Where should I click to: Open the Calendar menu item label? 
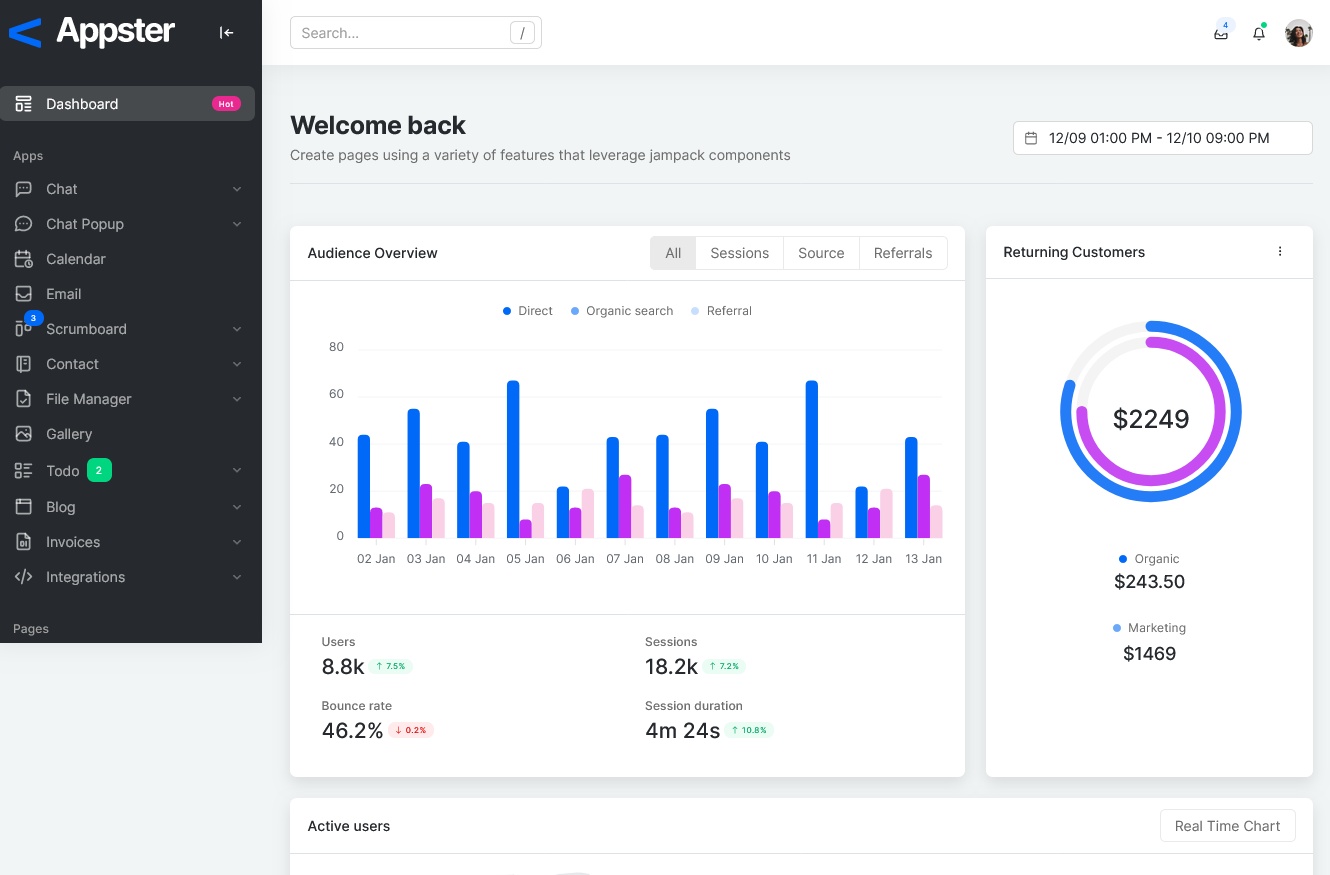coord(76,259)
